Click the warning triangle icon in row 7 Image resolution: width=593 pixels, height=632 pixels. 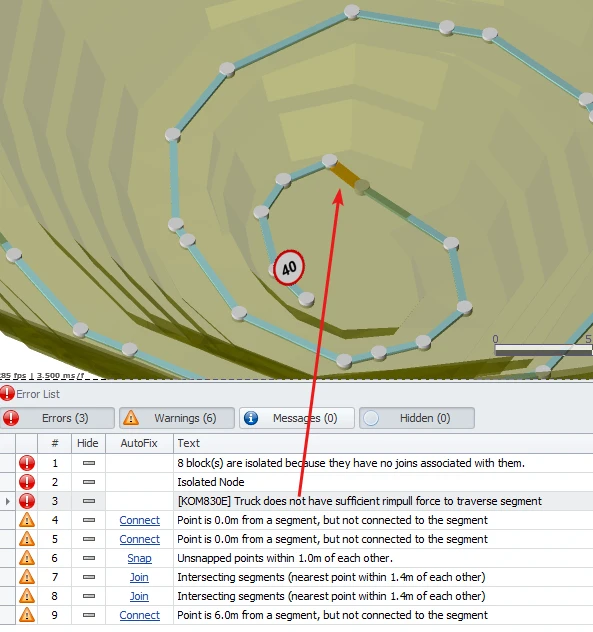click(x=27, y=577)
